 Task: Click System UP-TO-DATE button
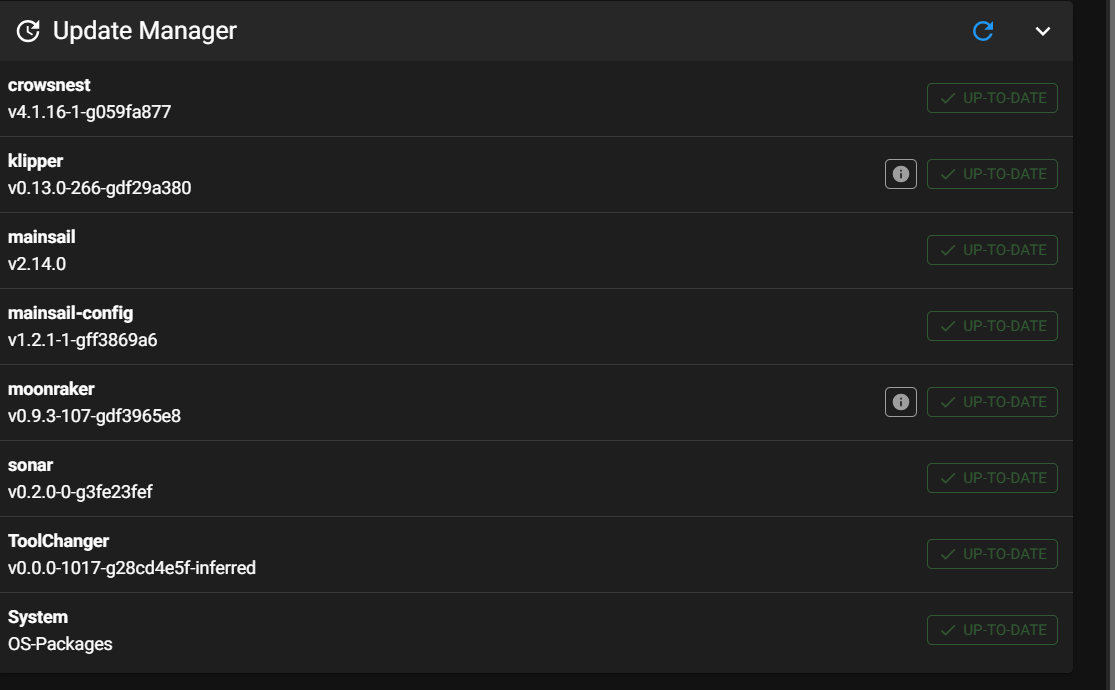pos(992,630)
